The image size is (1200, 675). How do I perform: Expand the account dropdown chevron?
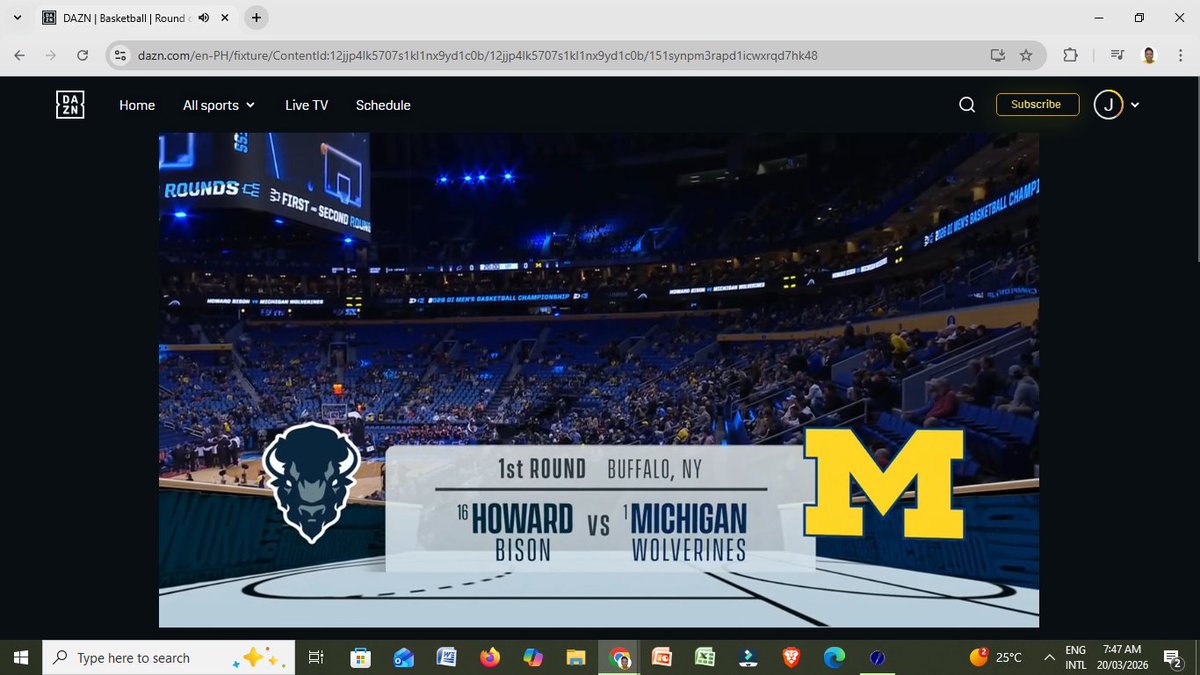click(1136, 105)
